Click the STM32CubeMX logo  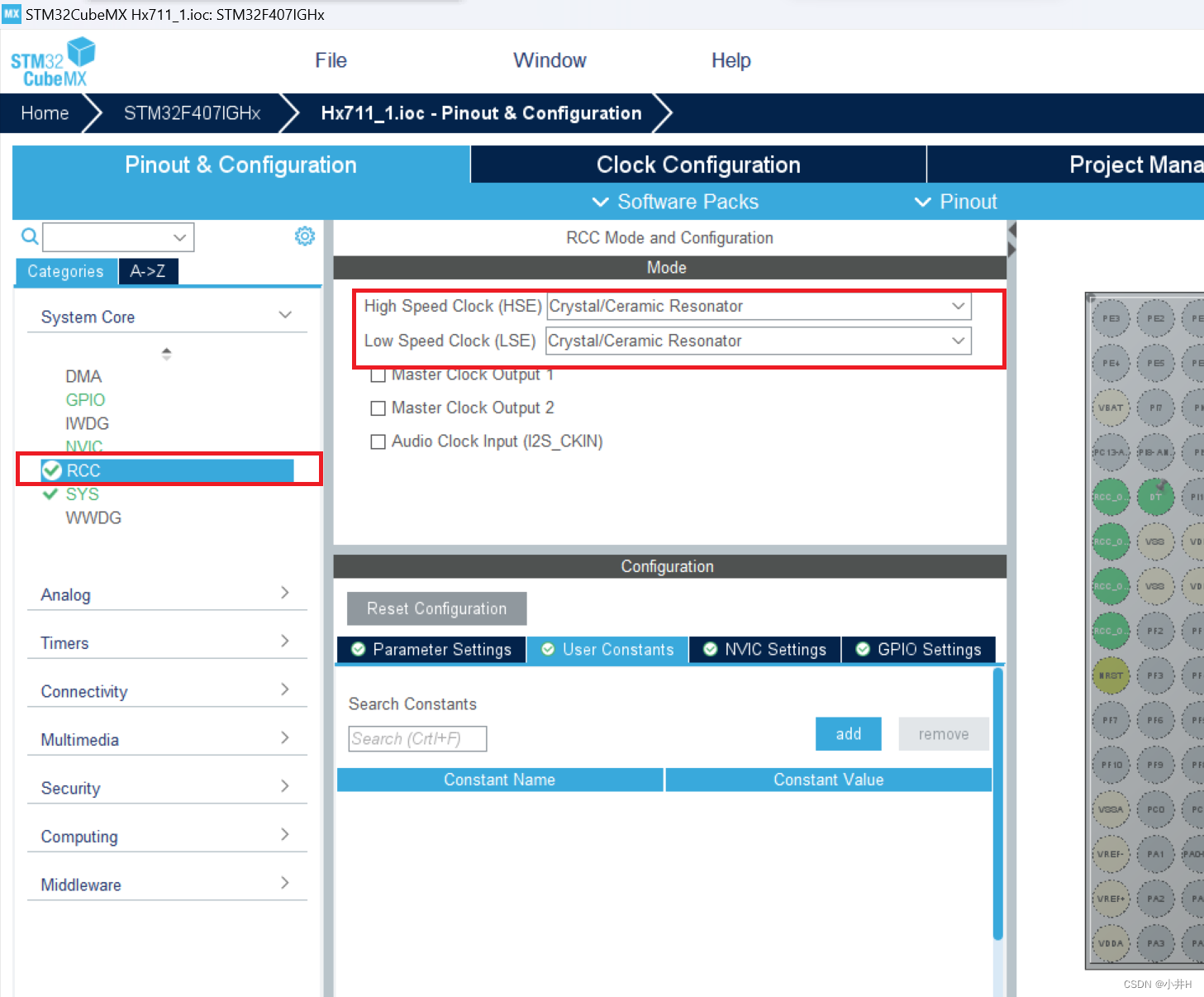coord(53,62)
